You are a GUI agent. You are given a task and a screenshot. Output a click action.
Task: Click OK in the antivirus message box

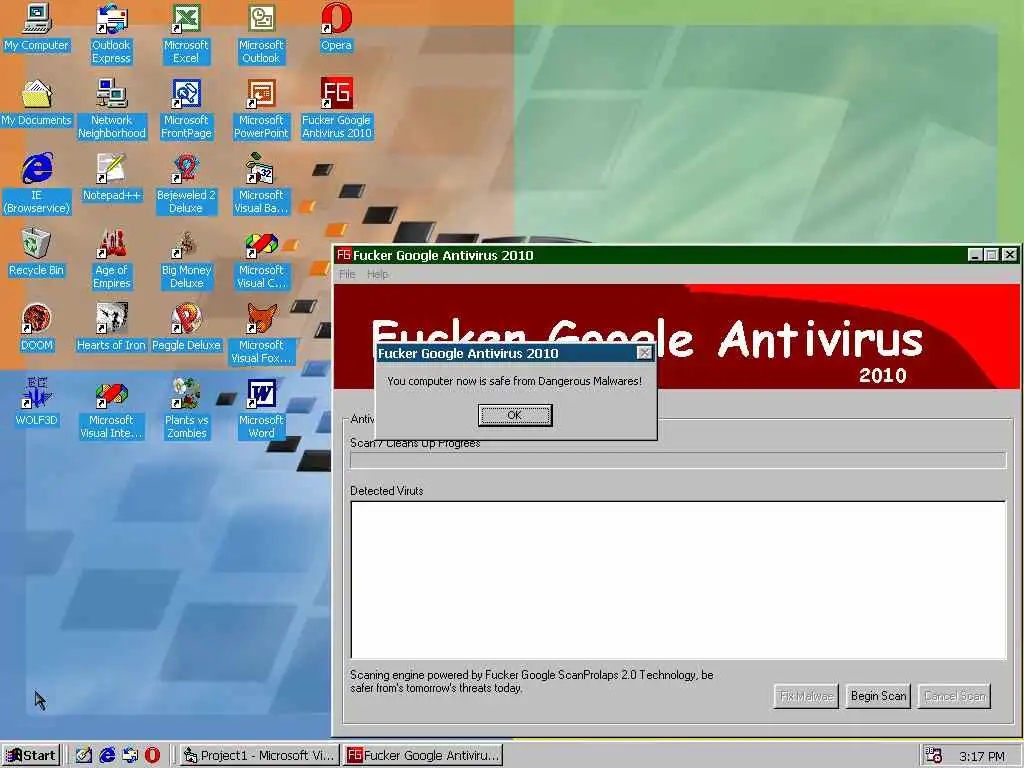click(515, 415)
